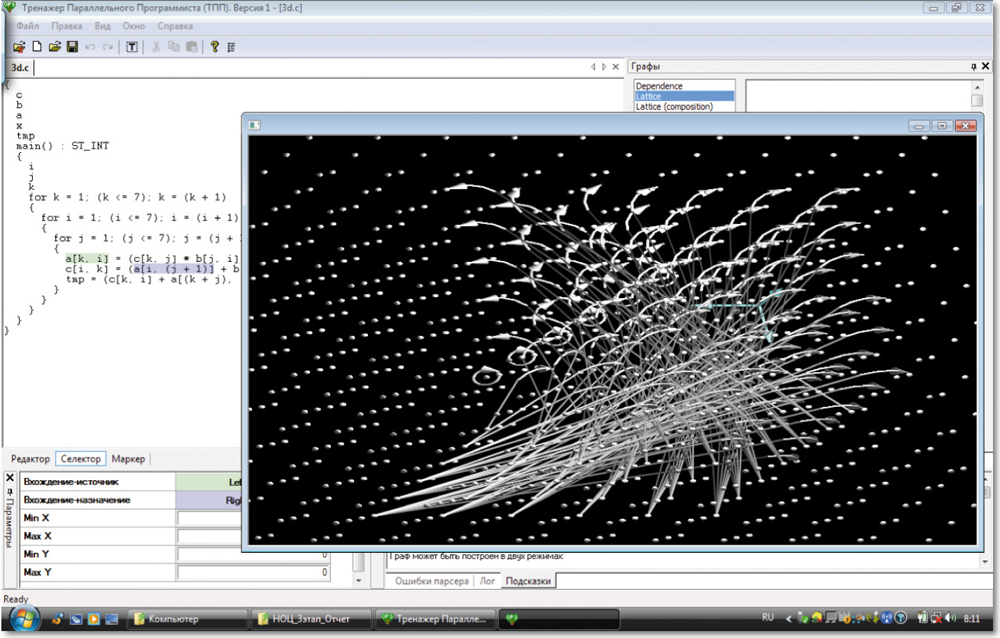This screenshot has height=638, width=1000.
Task: Click scroll-down arrow in parameters panel
Action: click(359, 580)
